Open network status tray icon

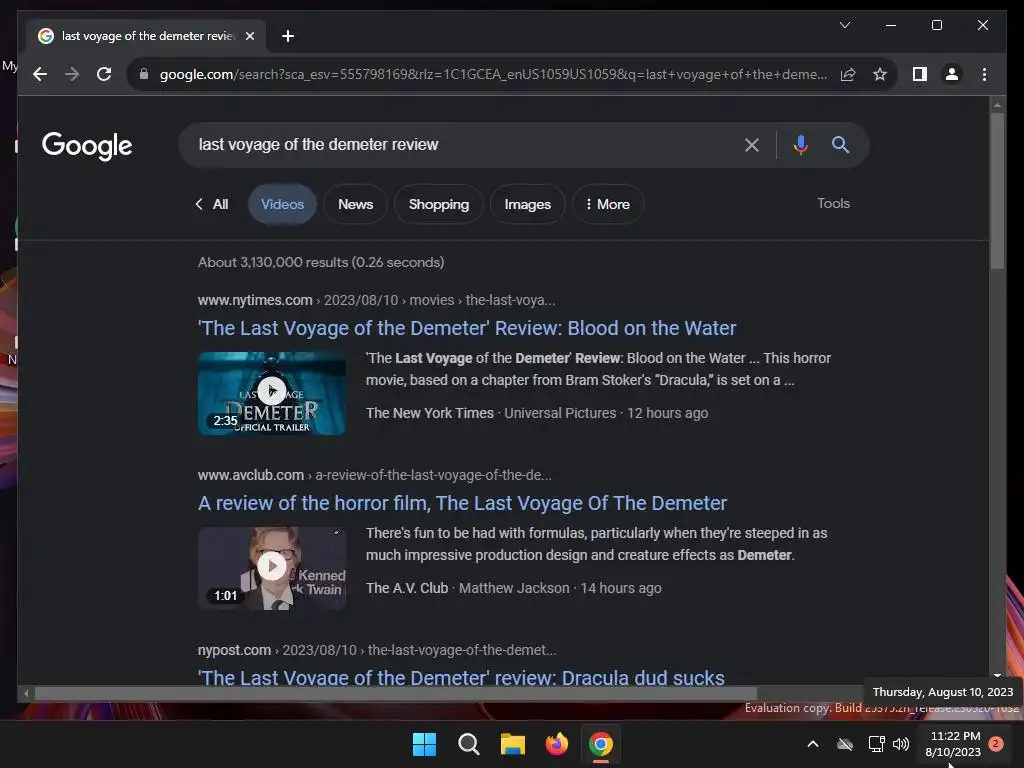pos(876,744)
